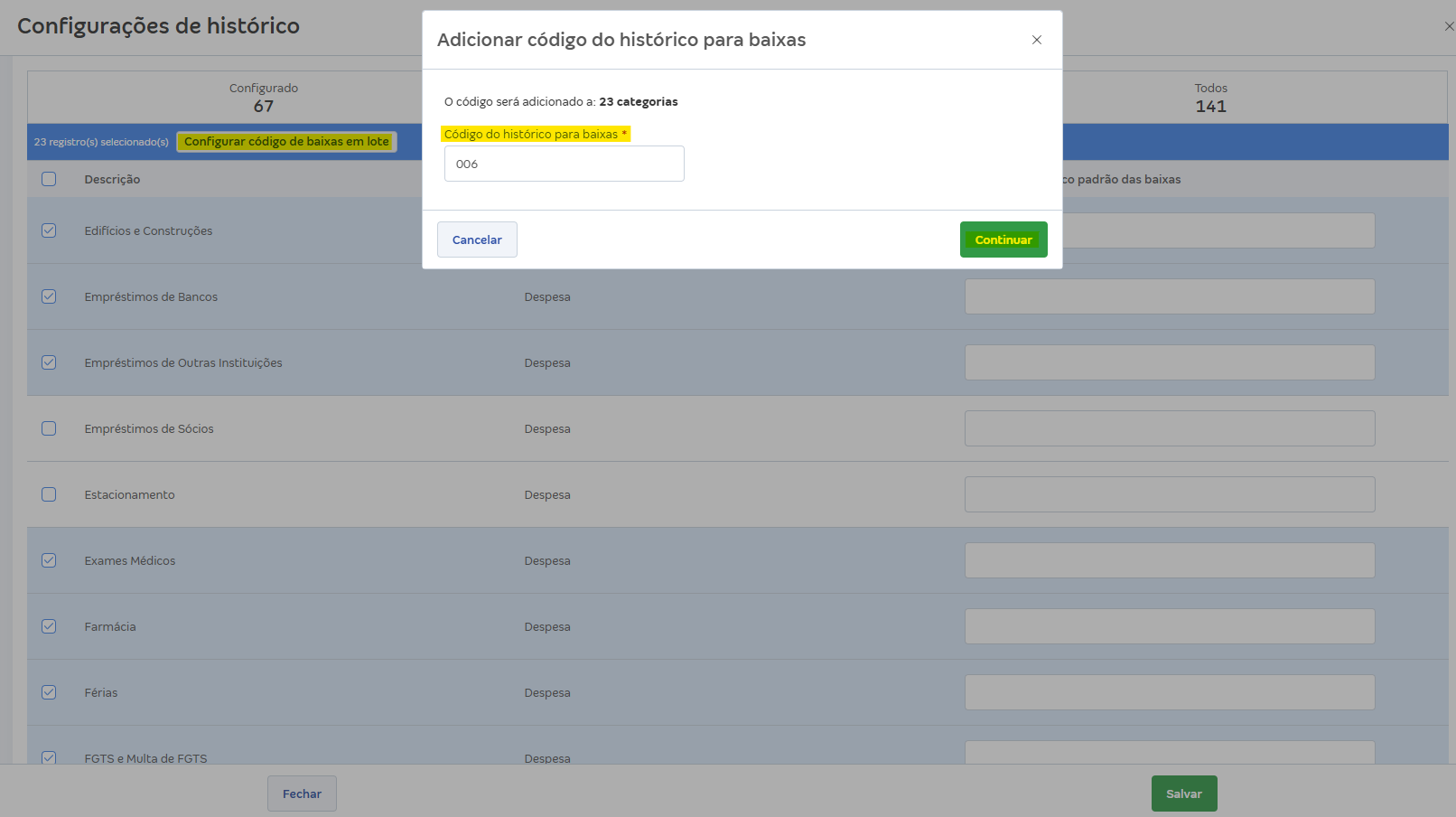Uncheck the Empréstimos de Bancos checkbox
This screenshot has height=817, width=1456.
(49, 296)
